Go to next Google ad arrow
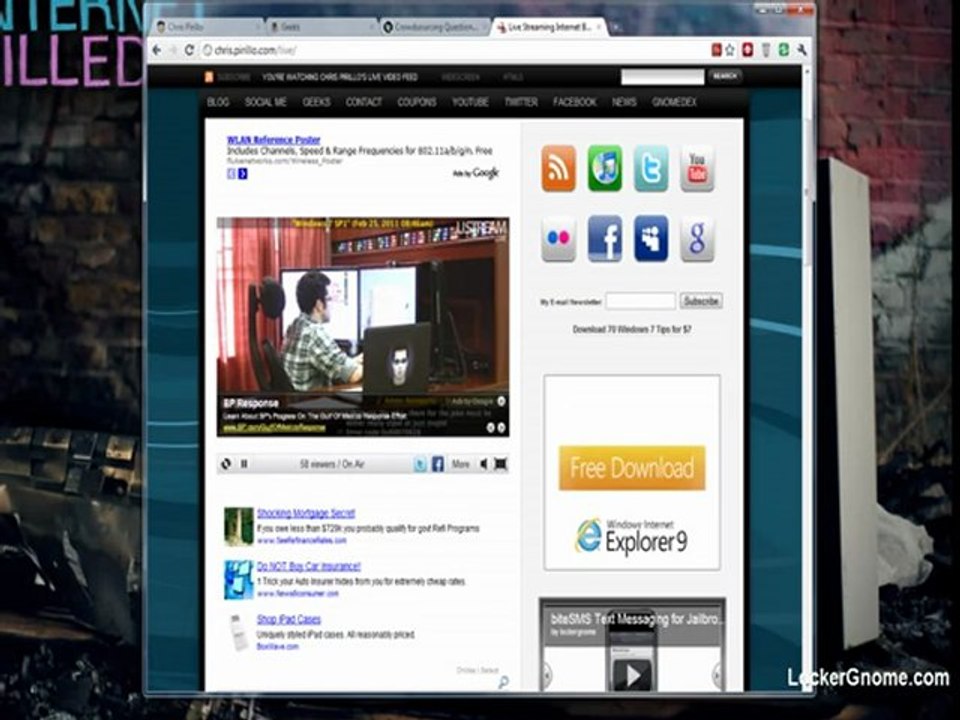This screenshot has width=960, height=720. [243, 174]
